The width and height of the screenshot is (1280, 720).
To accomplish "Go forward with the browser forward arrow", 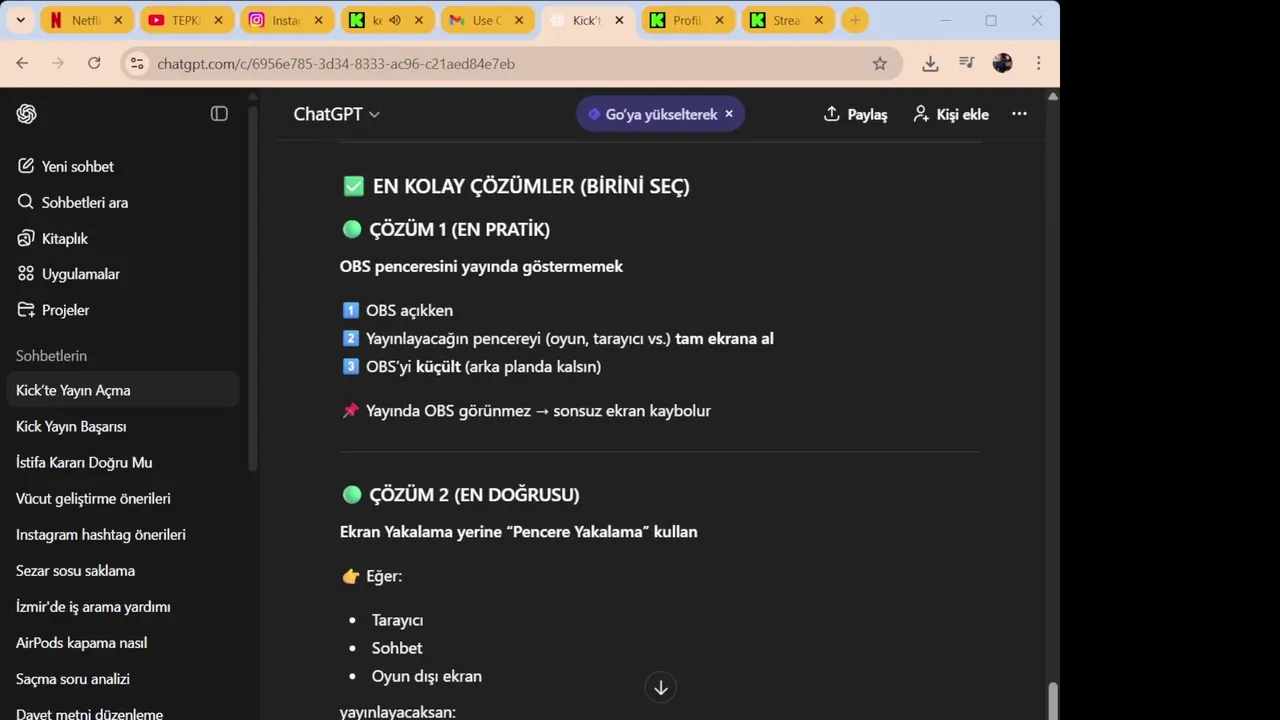I will (58, 63).
